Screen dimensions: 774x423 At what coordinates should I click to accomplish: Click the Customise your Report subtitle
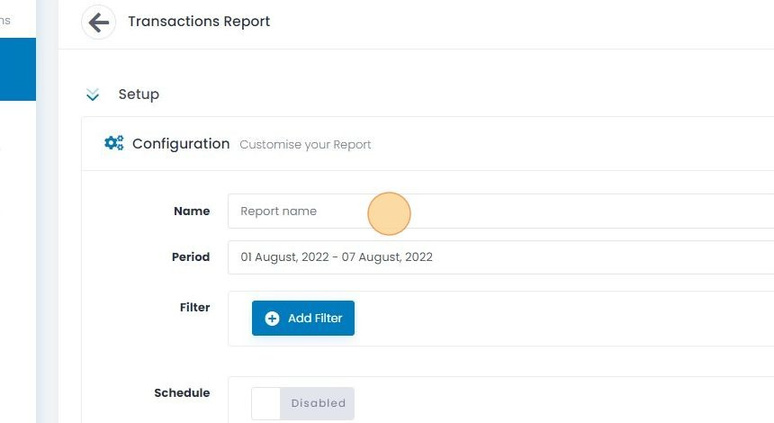[x=305, y=145]
